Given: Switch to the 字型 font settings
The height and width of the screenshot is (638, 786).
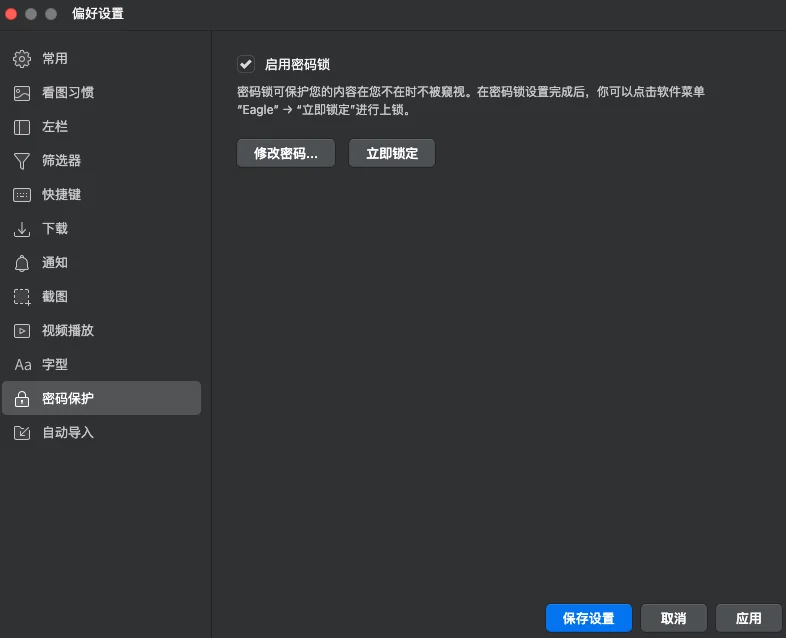Looking at the screenshot, I should pos(54,365).
